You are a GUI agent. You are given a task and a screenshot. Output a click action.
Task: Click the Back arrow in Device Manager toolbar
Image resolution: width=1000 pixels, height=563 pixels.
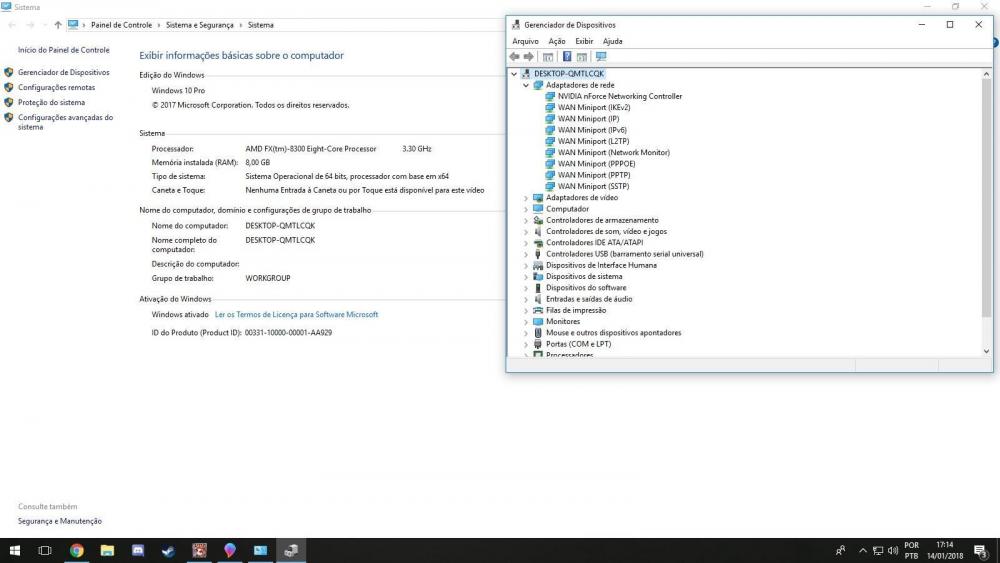coord(515,57)
